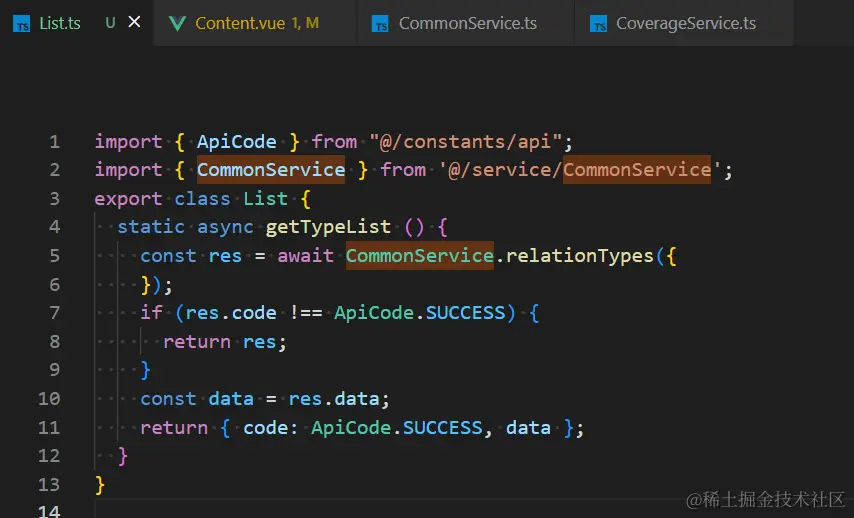Click the TS icon on CoverageService.ts tab
This screenshot has height=518, width=854.
tap(598, 23)
